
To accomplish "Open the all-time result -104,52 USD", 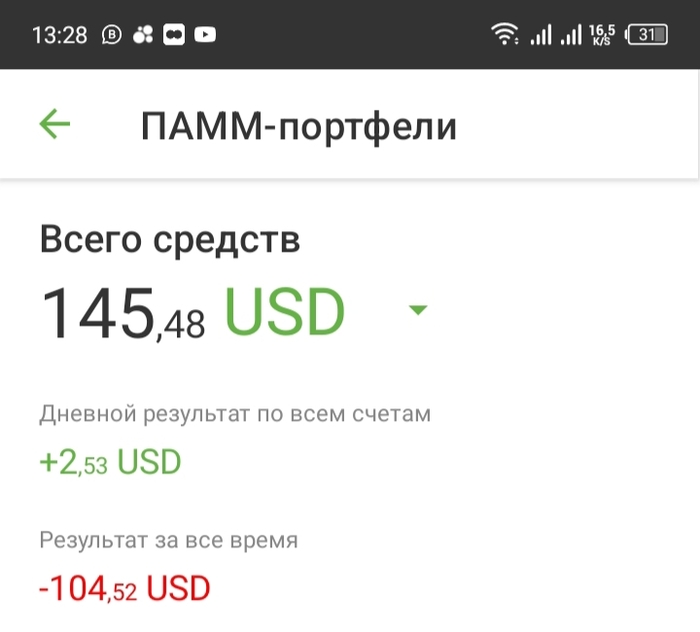I will (x=125, y=589).
